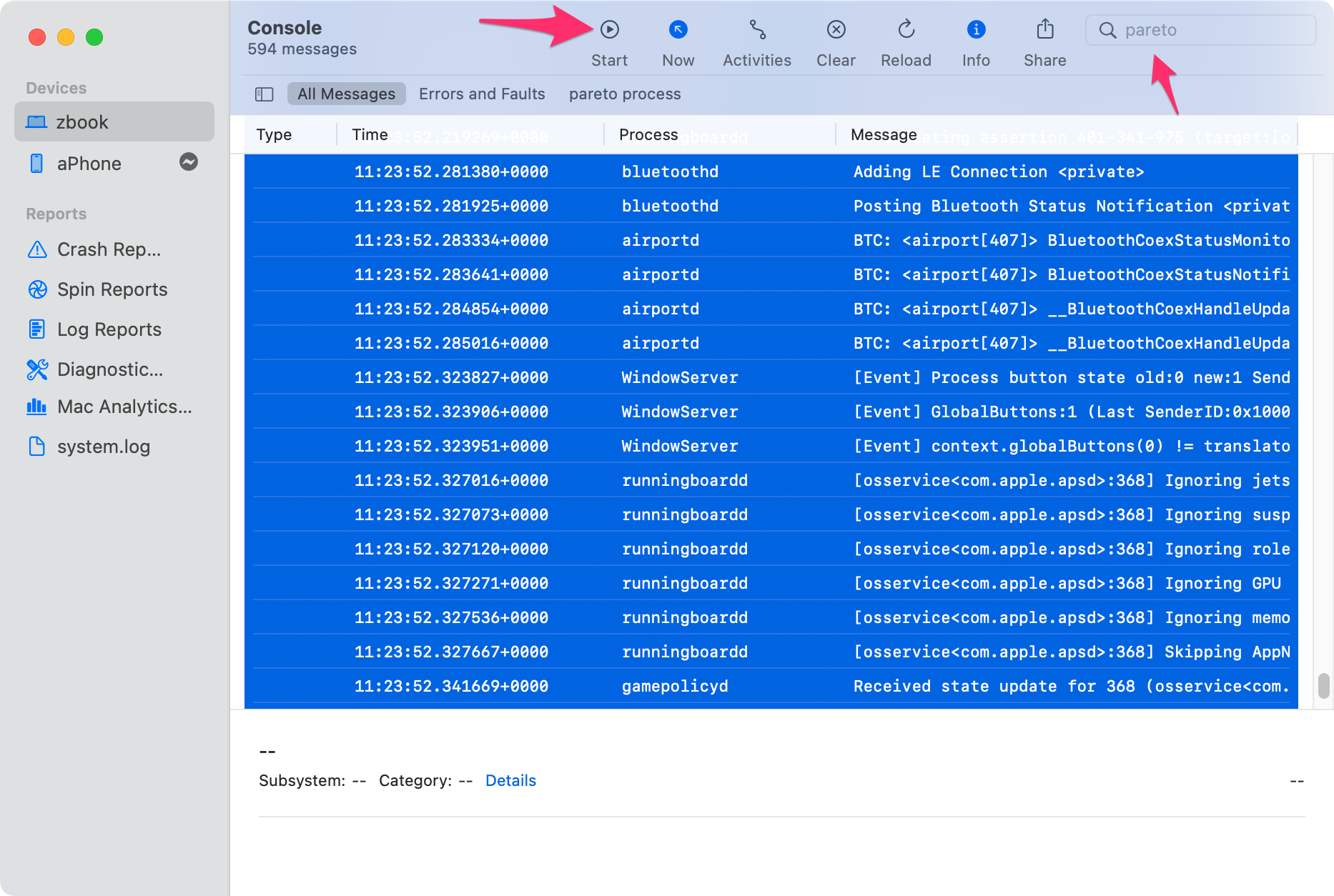Click the vertical scrollbar thumb
Image resolution: width=1334 pixels, height=896 pixels.
1323,686
